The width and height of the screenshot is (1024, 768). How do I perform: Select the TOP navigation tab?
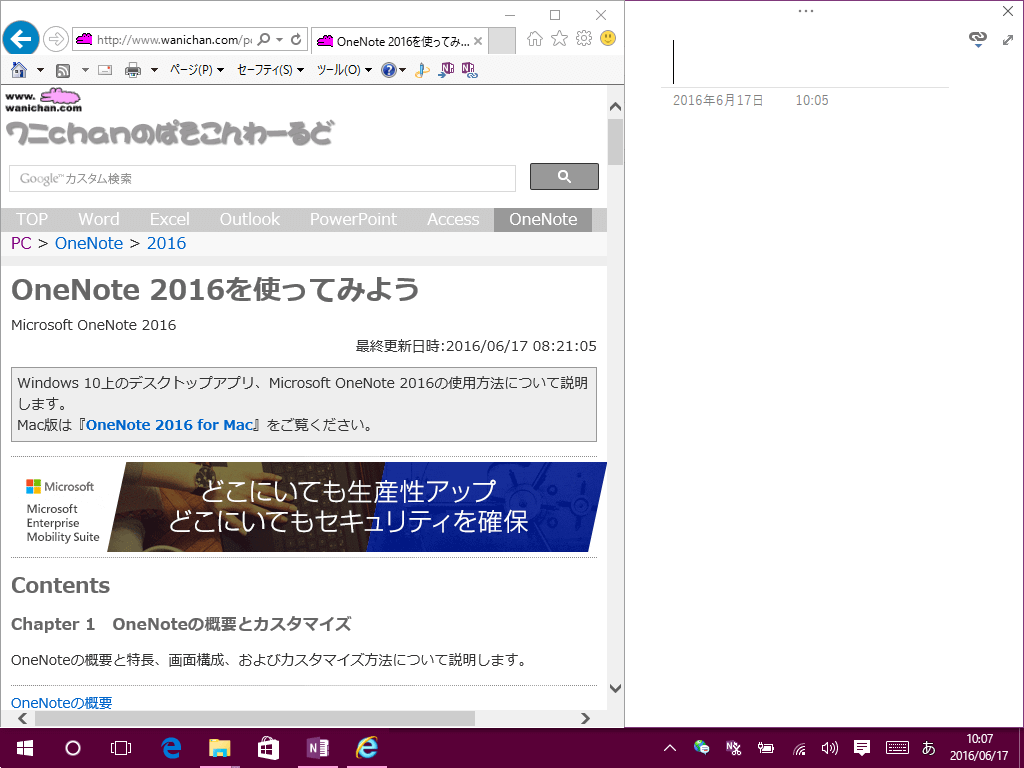tap(31, 219)
